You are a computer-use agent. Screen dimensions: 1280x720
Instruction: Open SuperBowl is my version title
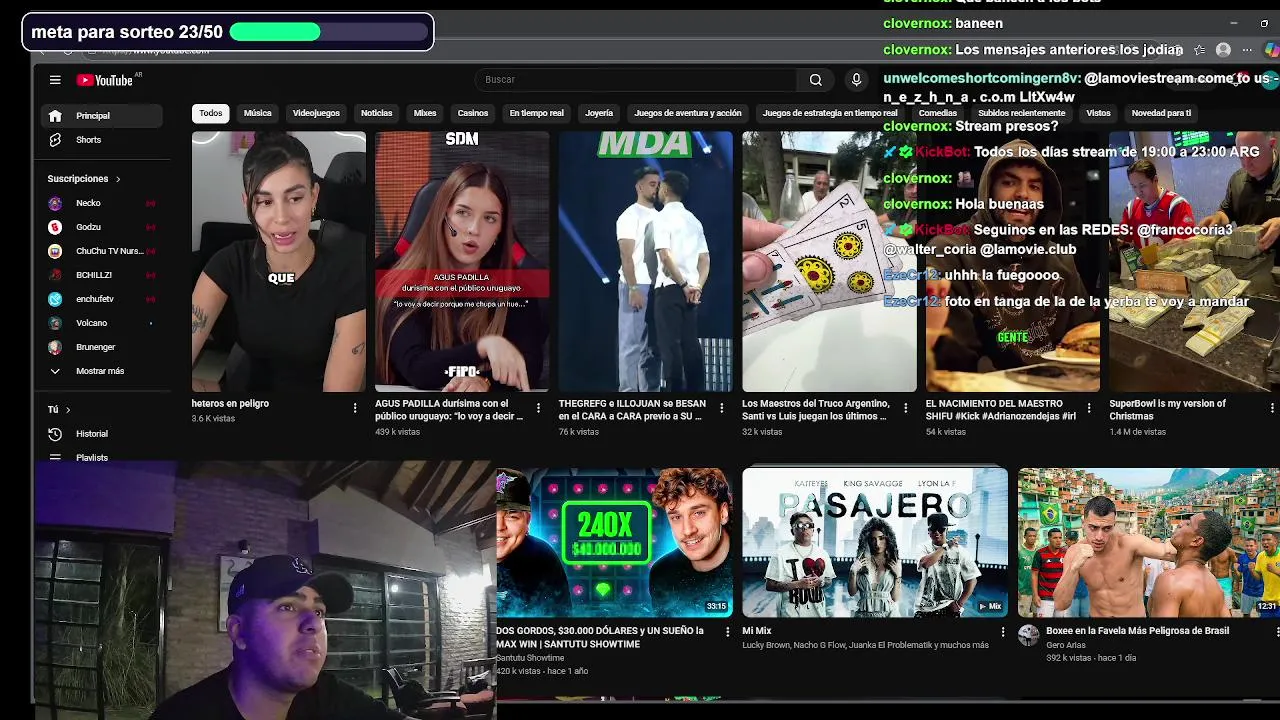click(x=1168, y=410)
